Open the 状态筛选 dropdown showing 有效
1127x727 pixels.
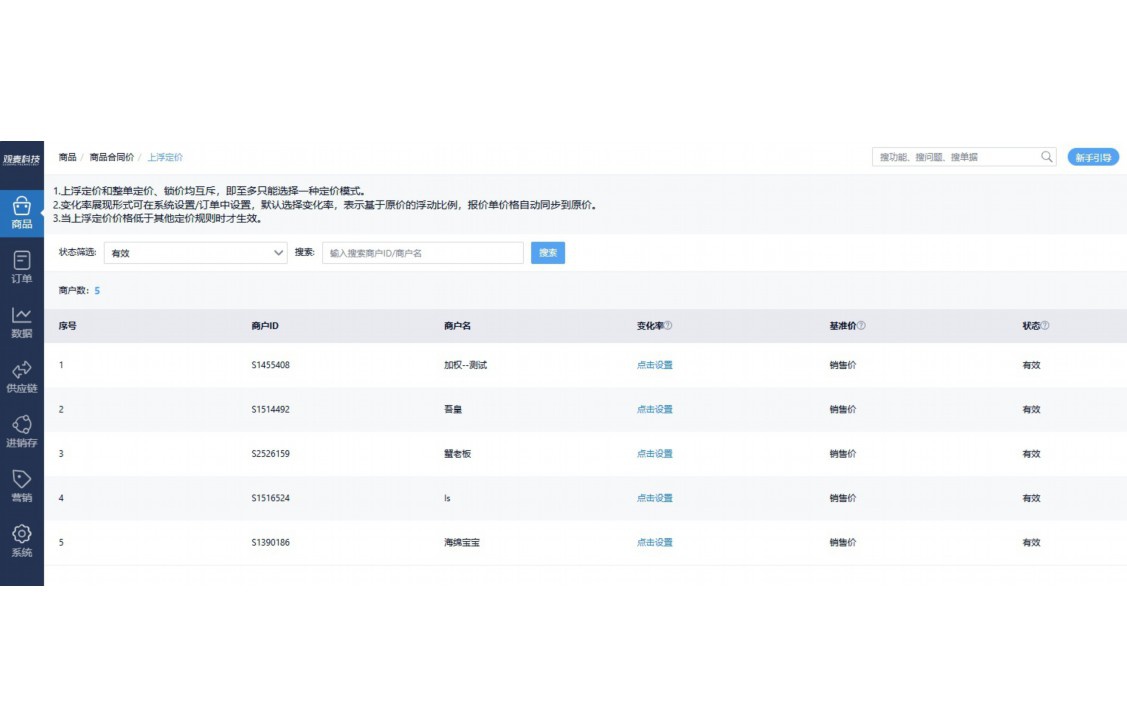point(196,253)
